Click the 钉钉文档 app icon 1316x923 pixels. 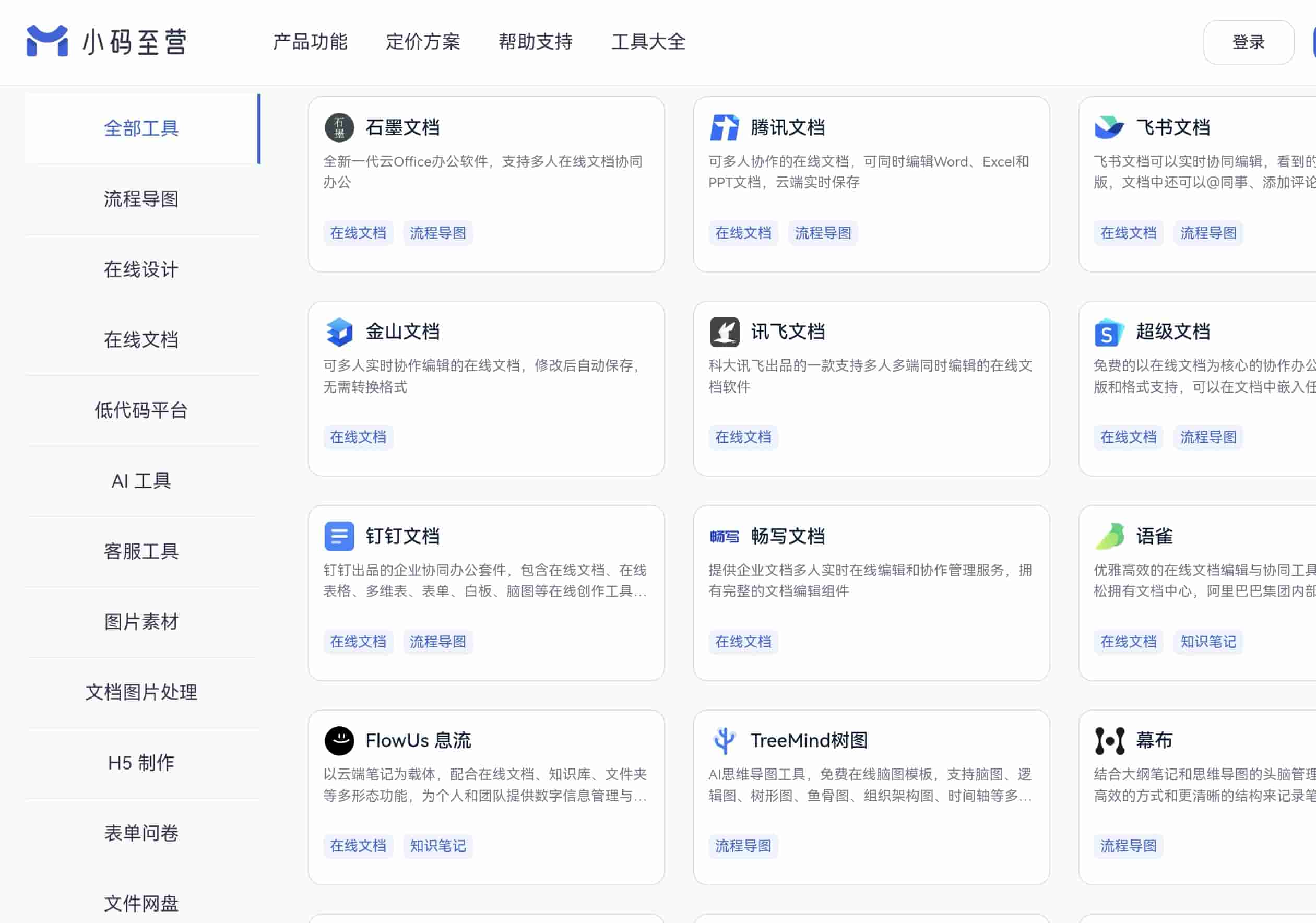coord(340,536)
